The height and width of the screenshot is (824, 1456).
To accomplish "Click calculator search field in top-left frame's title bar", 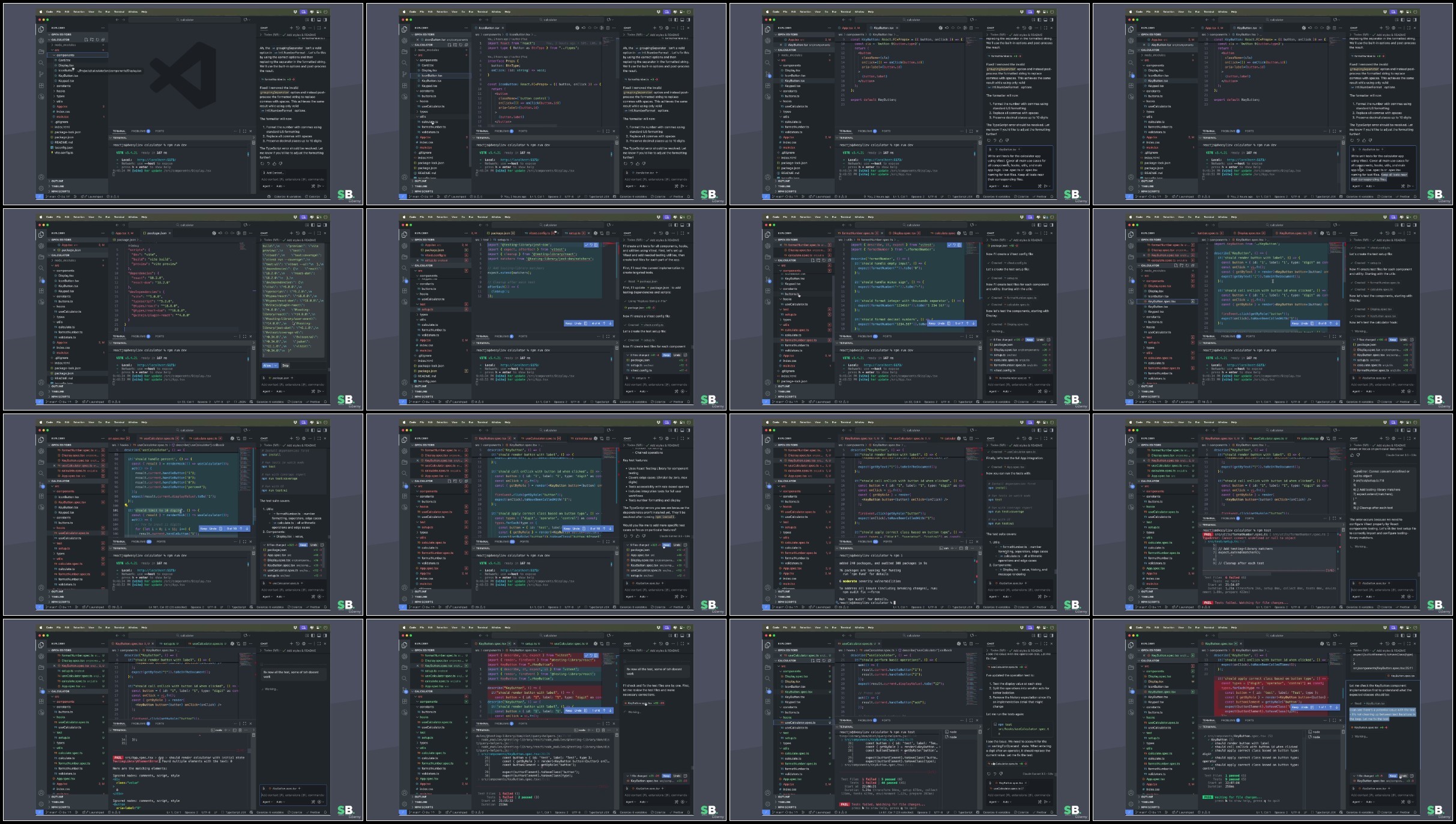I will [186, 20].
